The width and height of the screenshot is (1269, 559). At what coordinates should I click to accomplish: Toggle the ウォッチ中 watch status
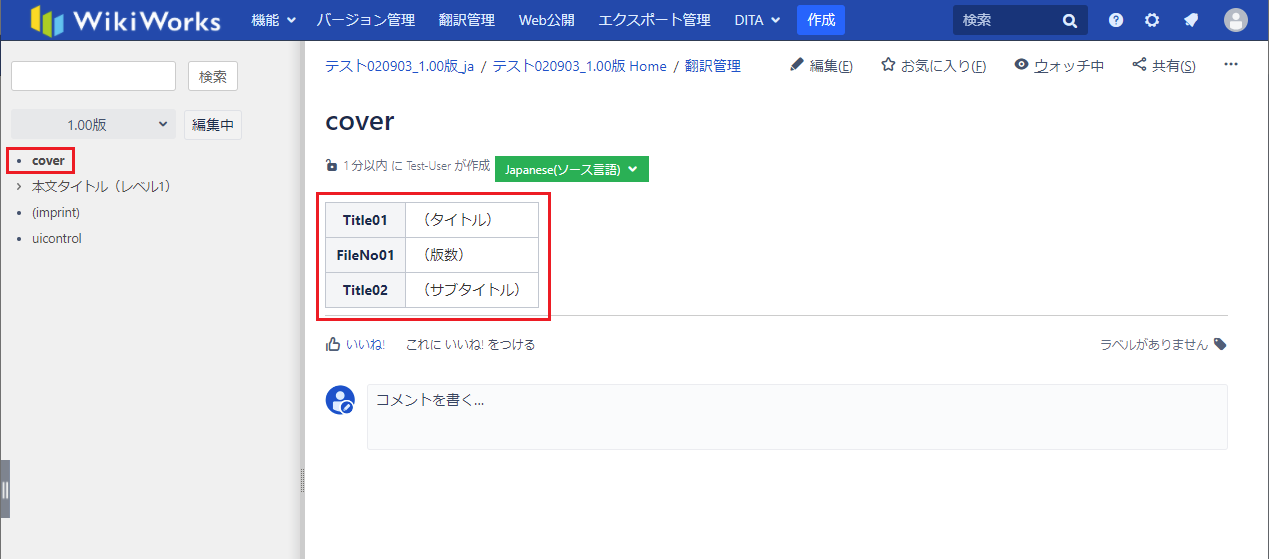click(x=1059, y=66)
